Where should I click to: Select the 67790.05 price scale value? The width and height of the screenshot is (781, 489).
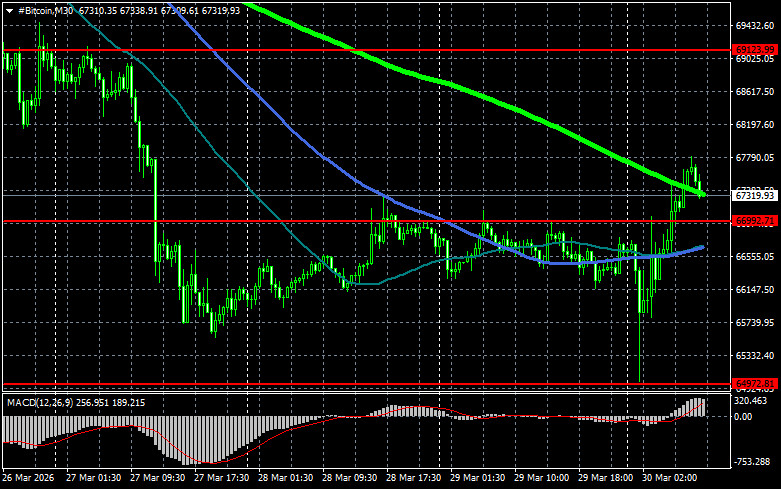[755, 157]
